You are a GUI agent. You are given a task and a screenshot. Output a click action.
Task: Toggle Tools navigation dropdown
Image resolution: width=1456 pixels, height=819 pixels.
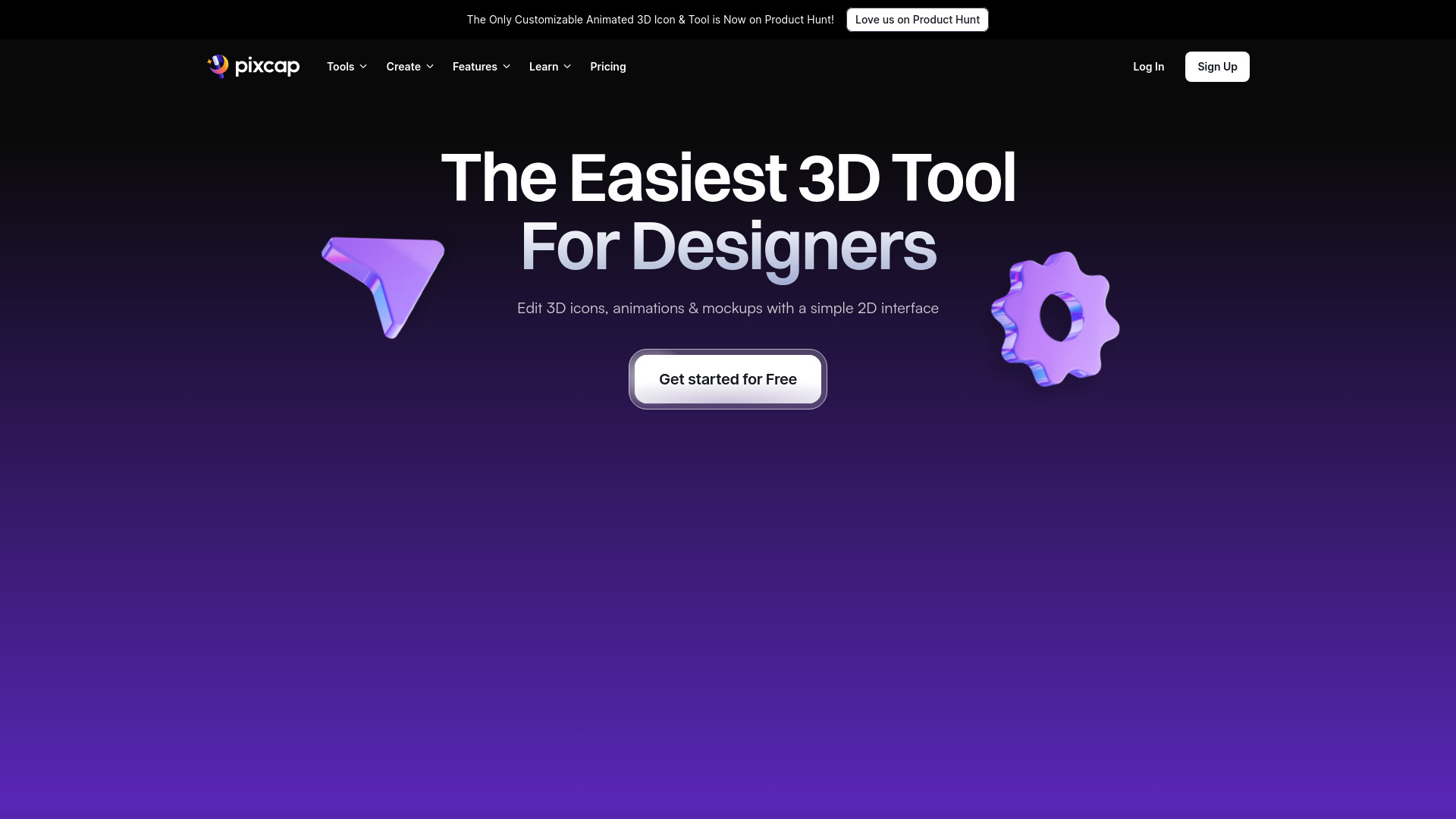(346, 66)
